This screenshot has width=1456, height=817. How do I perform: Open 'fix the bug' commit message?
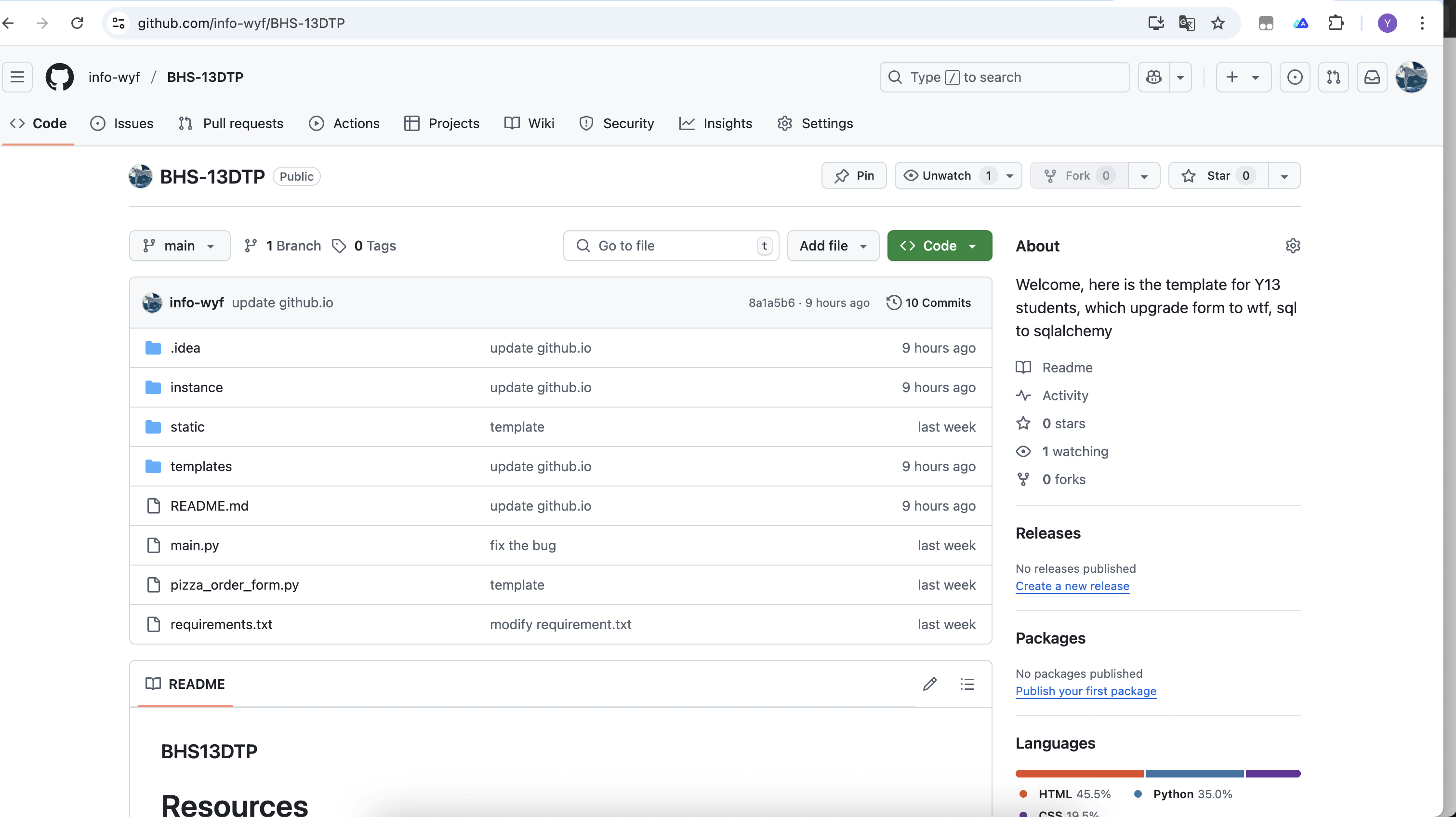[523, 545]
